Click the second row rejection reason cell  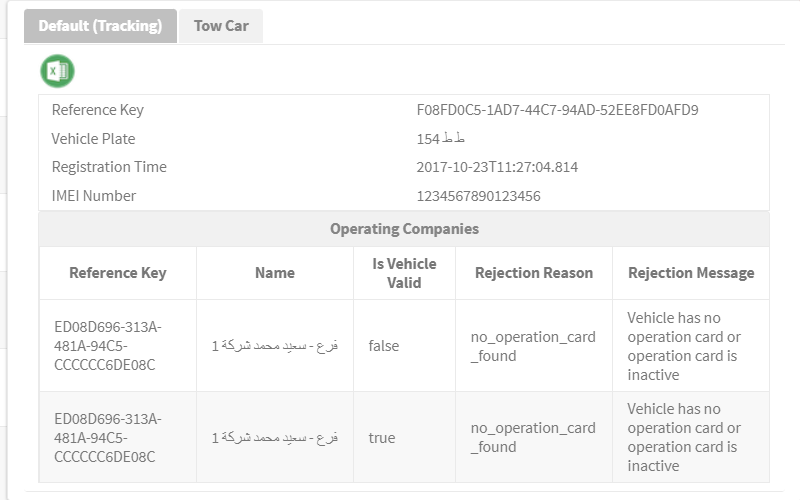pyautogui.click(x=534, y=437)
